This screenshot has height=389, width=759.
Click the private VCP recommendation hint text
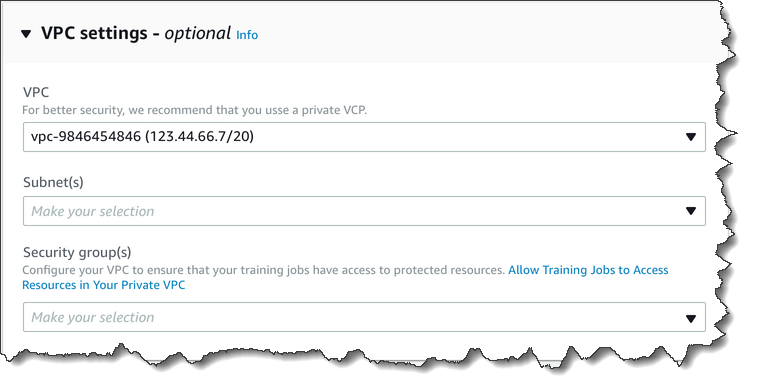(x=195, y=110)
